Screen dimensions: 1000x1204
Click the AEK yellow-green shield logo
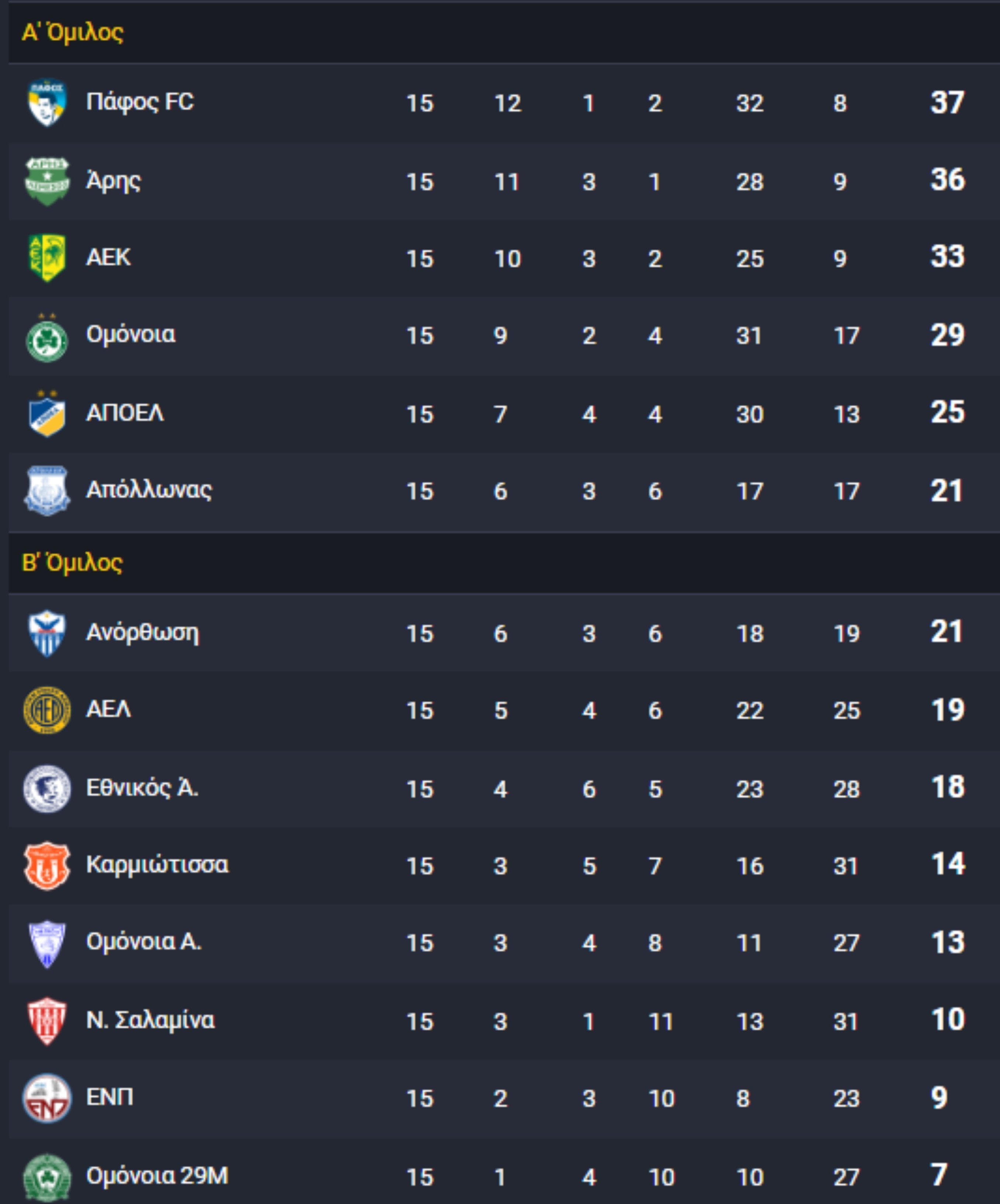[47, 258]
